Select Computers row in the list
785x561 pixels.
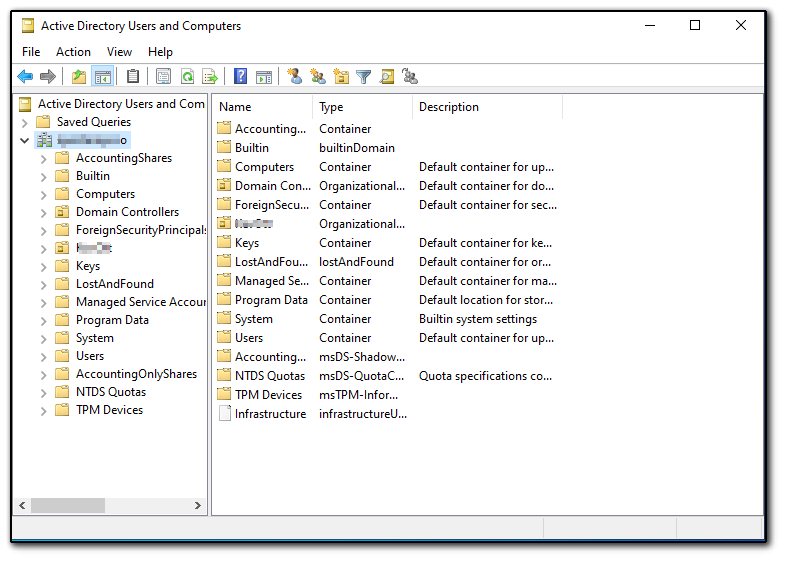click(x=387, y=167)
